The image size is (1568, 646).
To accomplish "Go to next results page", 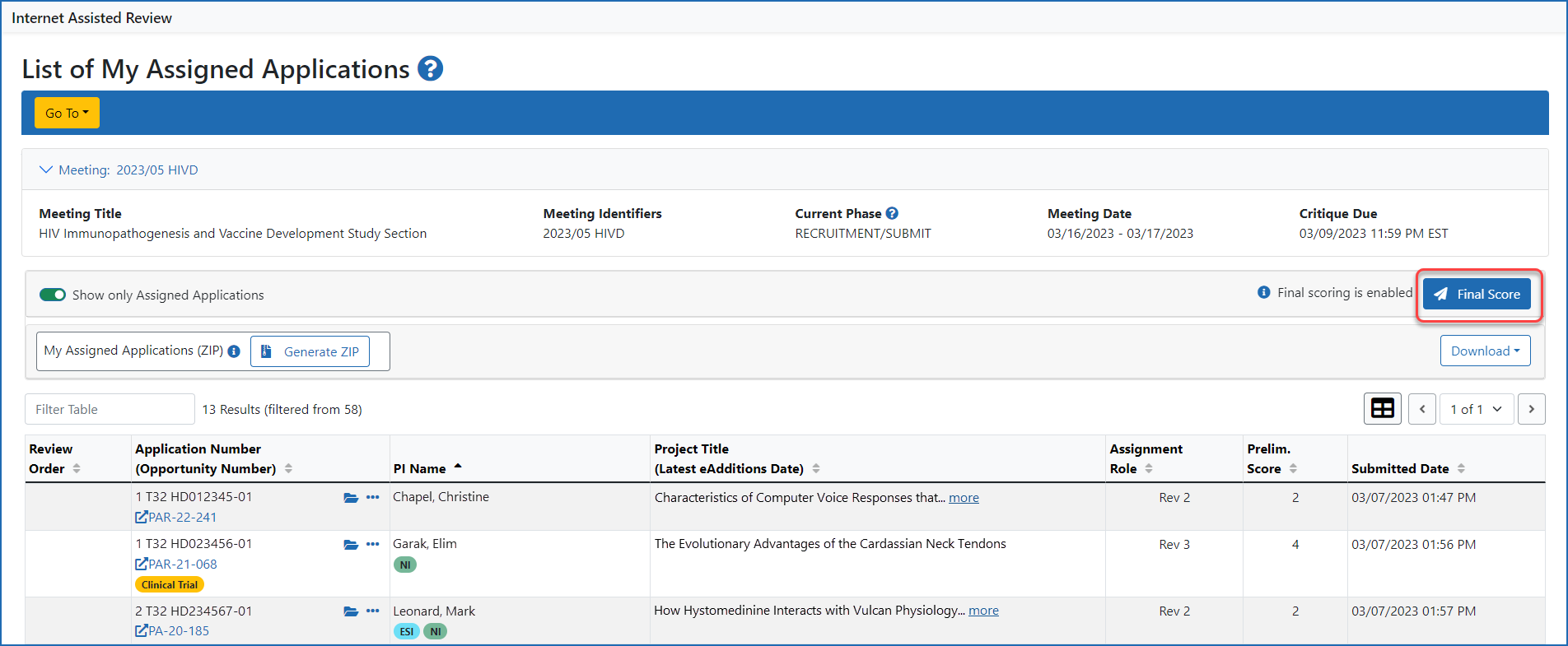I will coord(1531,409).
